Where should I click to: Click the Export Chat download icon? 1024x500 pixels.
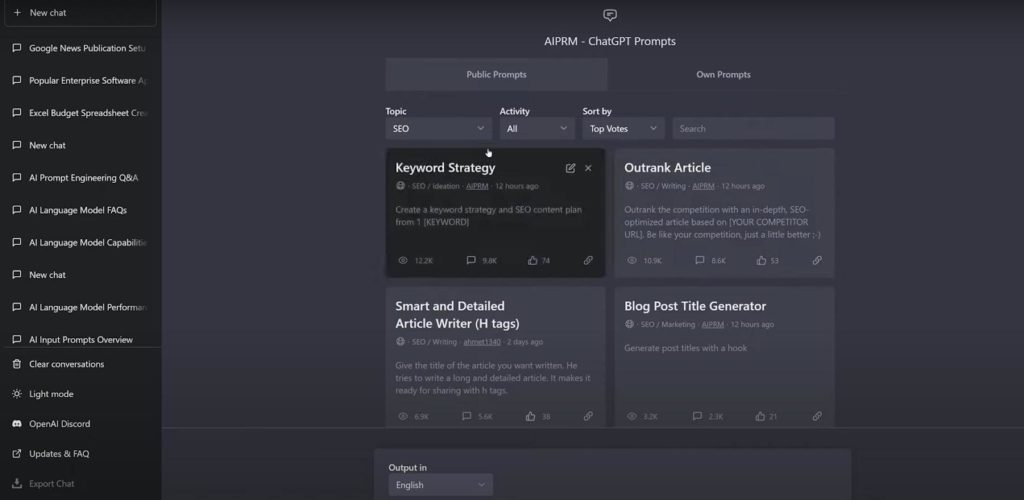[x=17, y=484]
